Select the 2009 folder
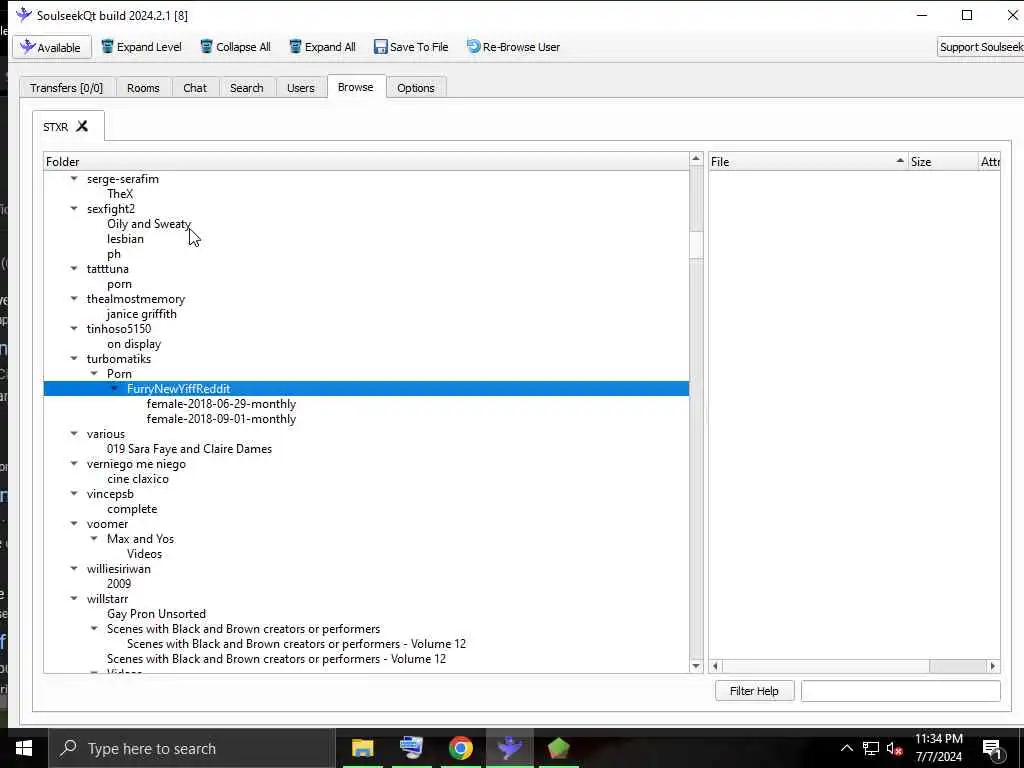Screen dimensions: 1024x768 tap(119, 584)
